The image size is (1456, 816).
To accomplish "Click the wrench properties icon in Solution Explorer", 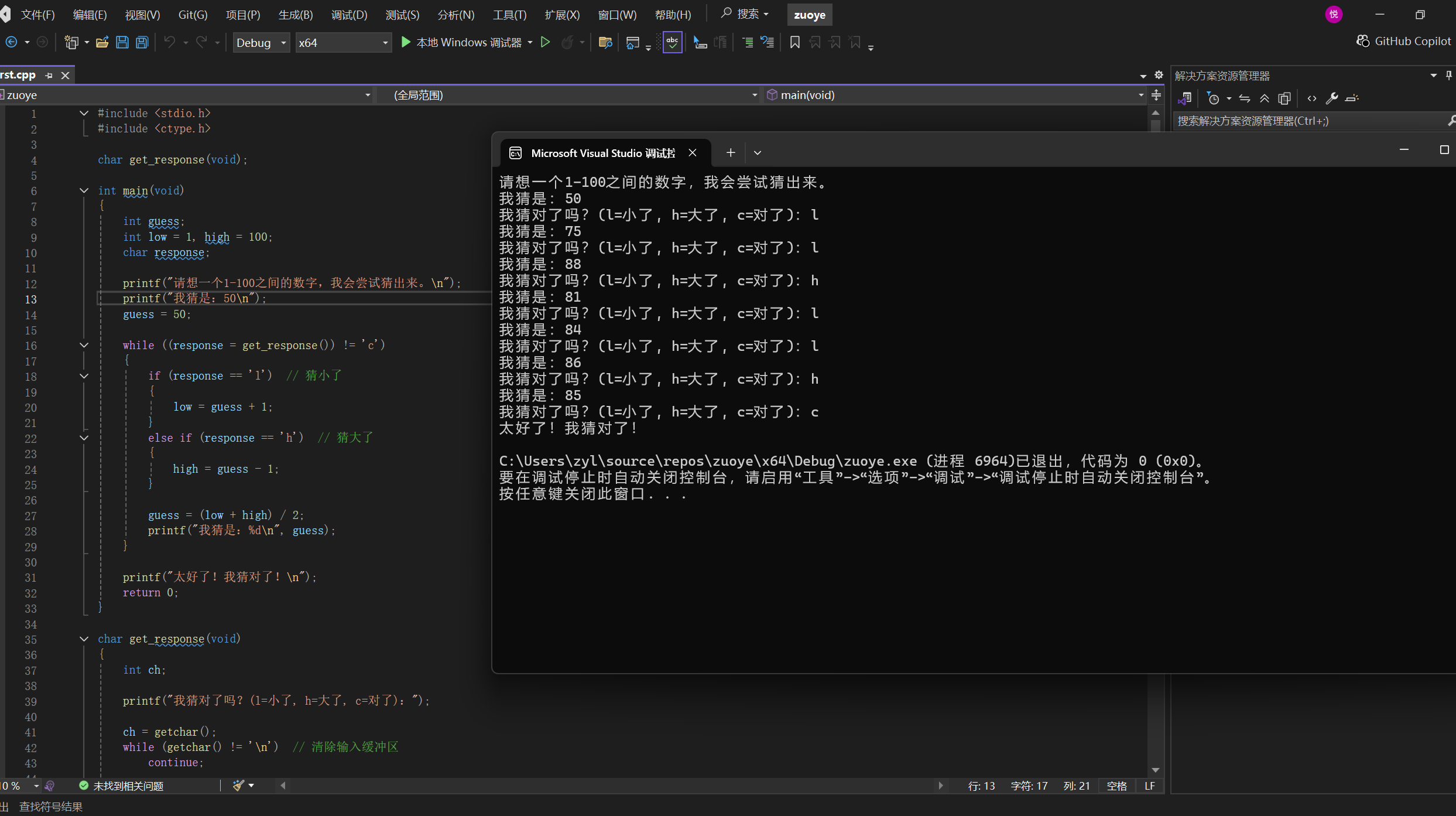I will [1331, 98].
